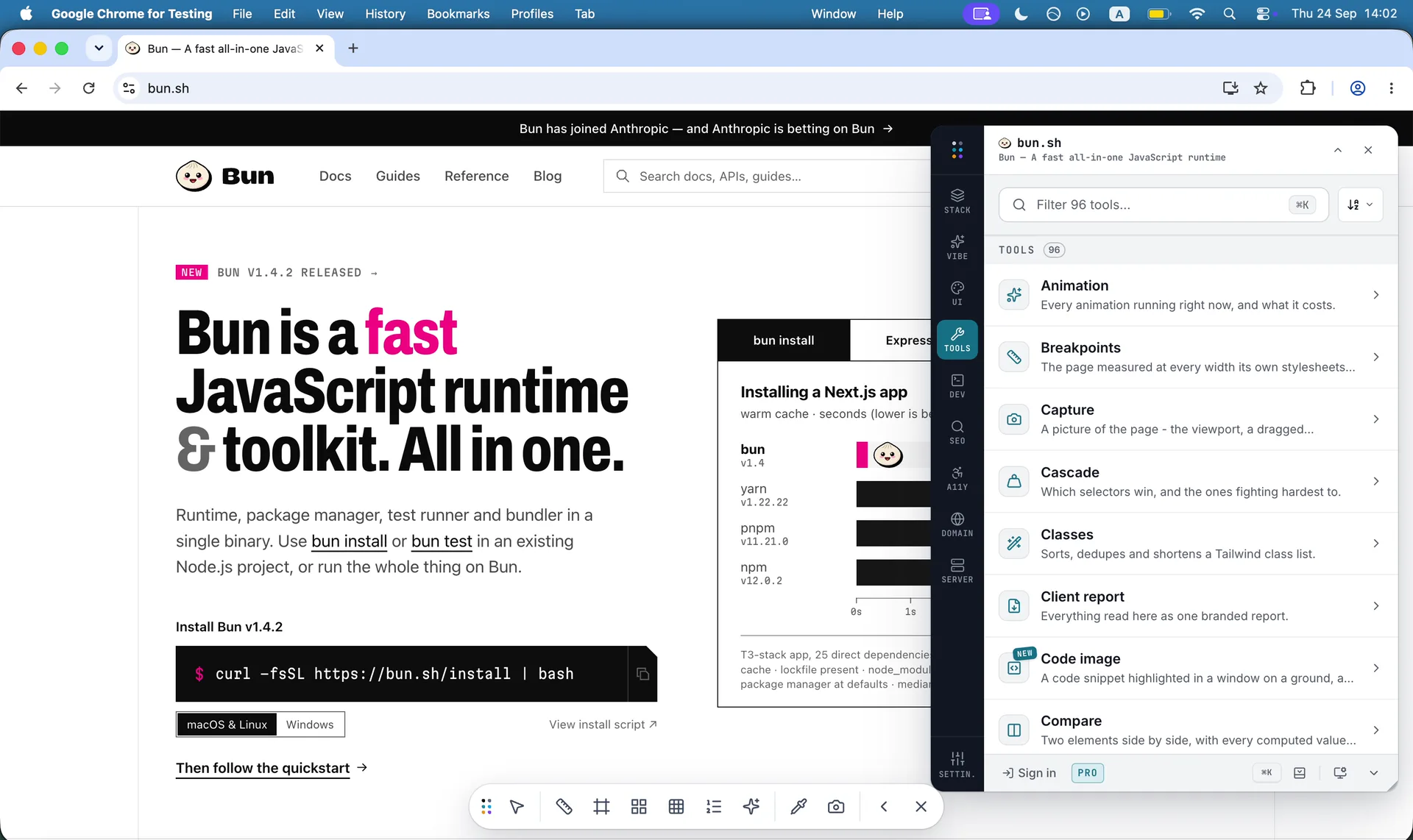Open Settings at the sidebar bottom
This screenshot has width=1413, height=840.
[x=957, y=765]
